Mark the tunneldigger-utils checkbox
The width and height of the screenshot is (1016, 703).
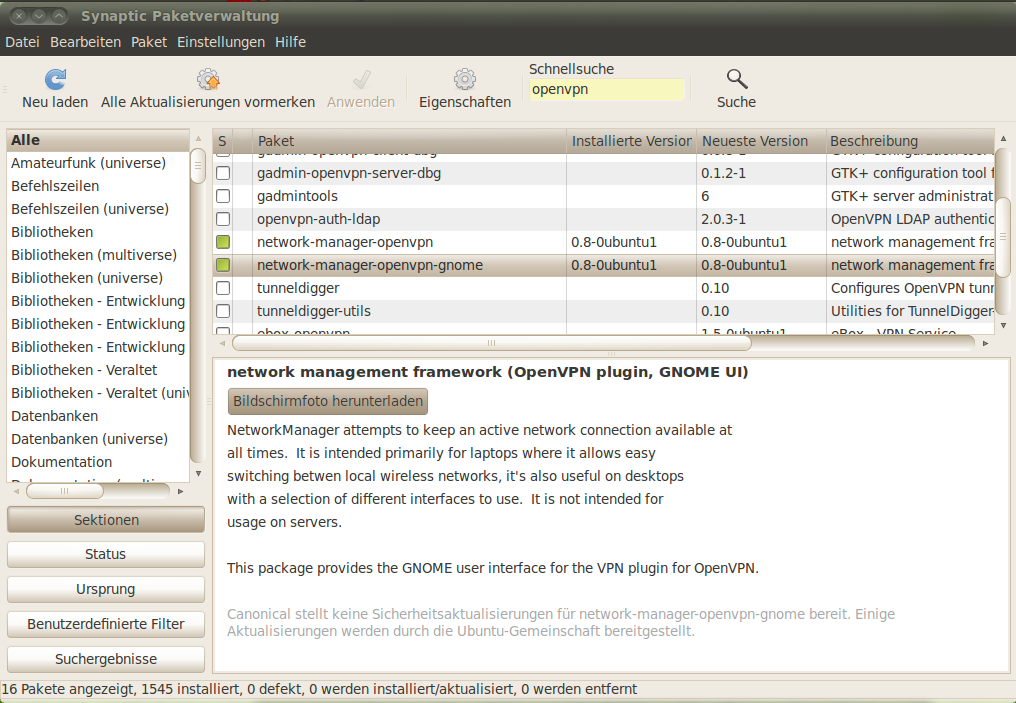223,311
